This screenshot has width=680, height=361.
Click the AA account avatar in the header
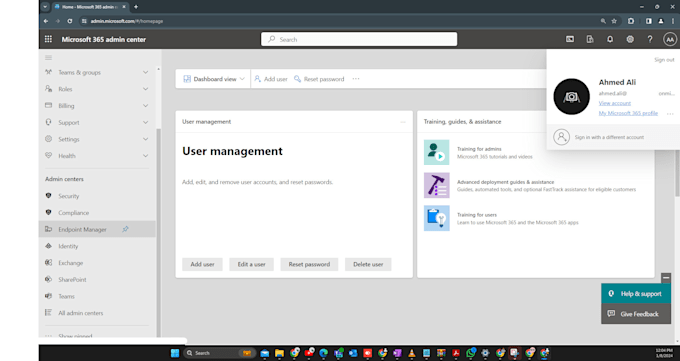pyautogui.click(x=670, y=39)
